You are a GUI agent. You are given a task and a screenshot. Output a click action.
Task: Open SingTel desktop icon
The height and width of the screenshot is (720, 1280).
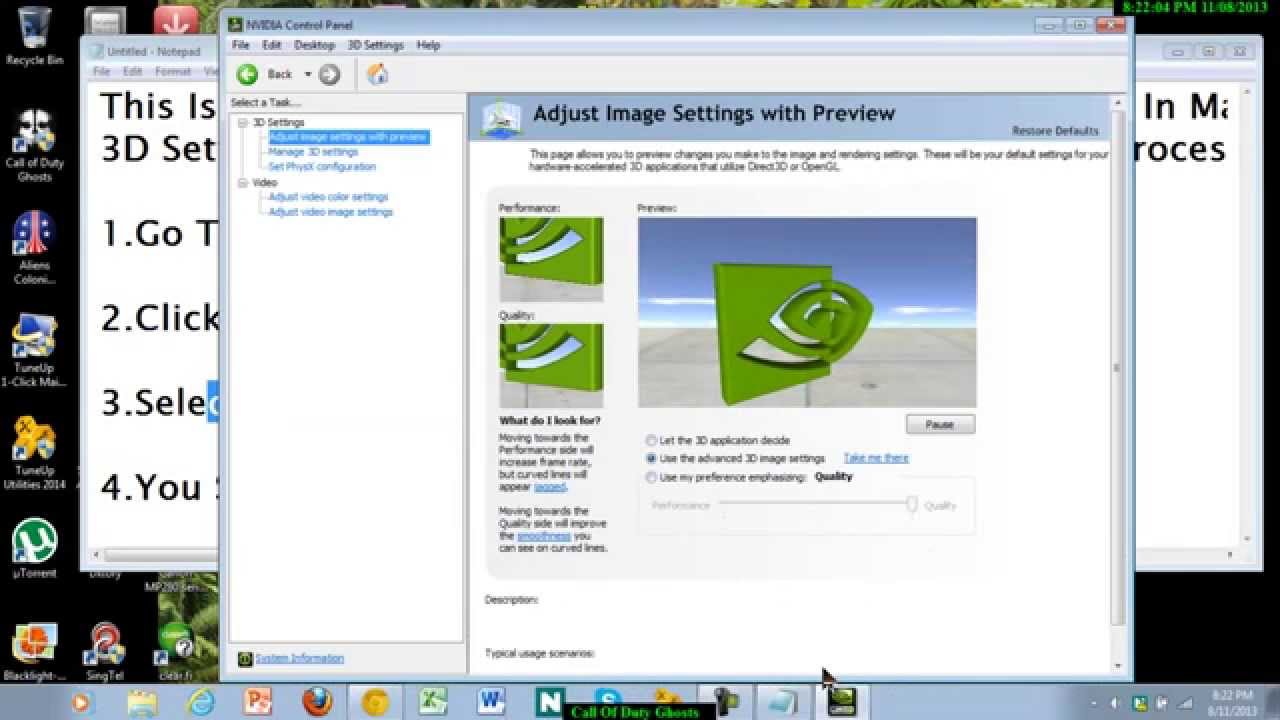click(105, 651)
